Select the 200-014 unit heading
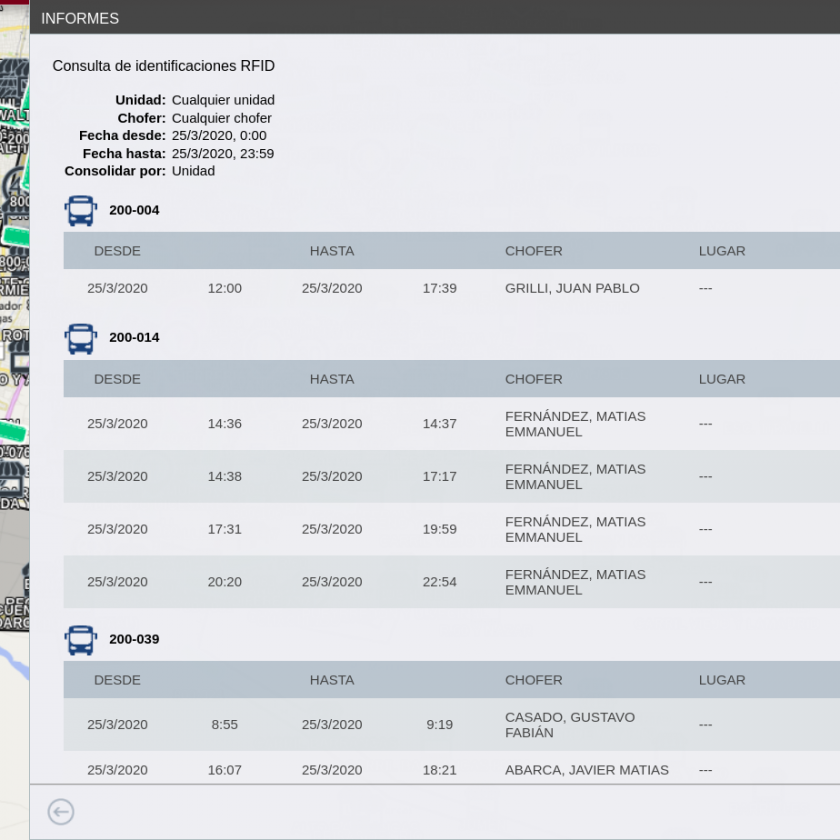840x840 pixels. [134, 337]
